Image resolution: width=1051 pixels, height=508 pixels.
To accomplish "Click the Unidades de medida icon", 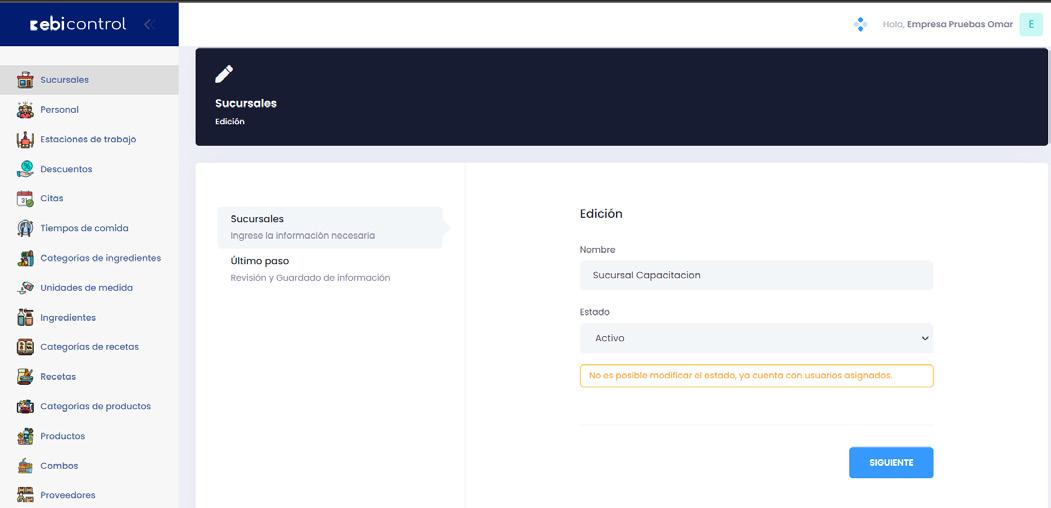I will [25, 288].
